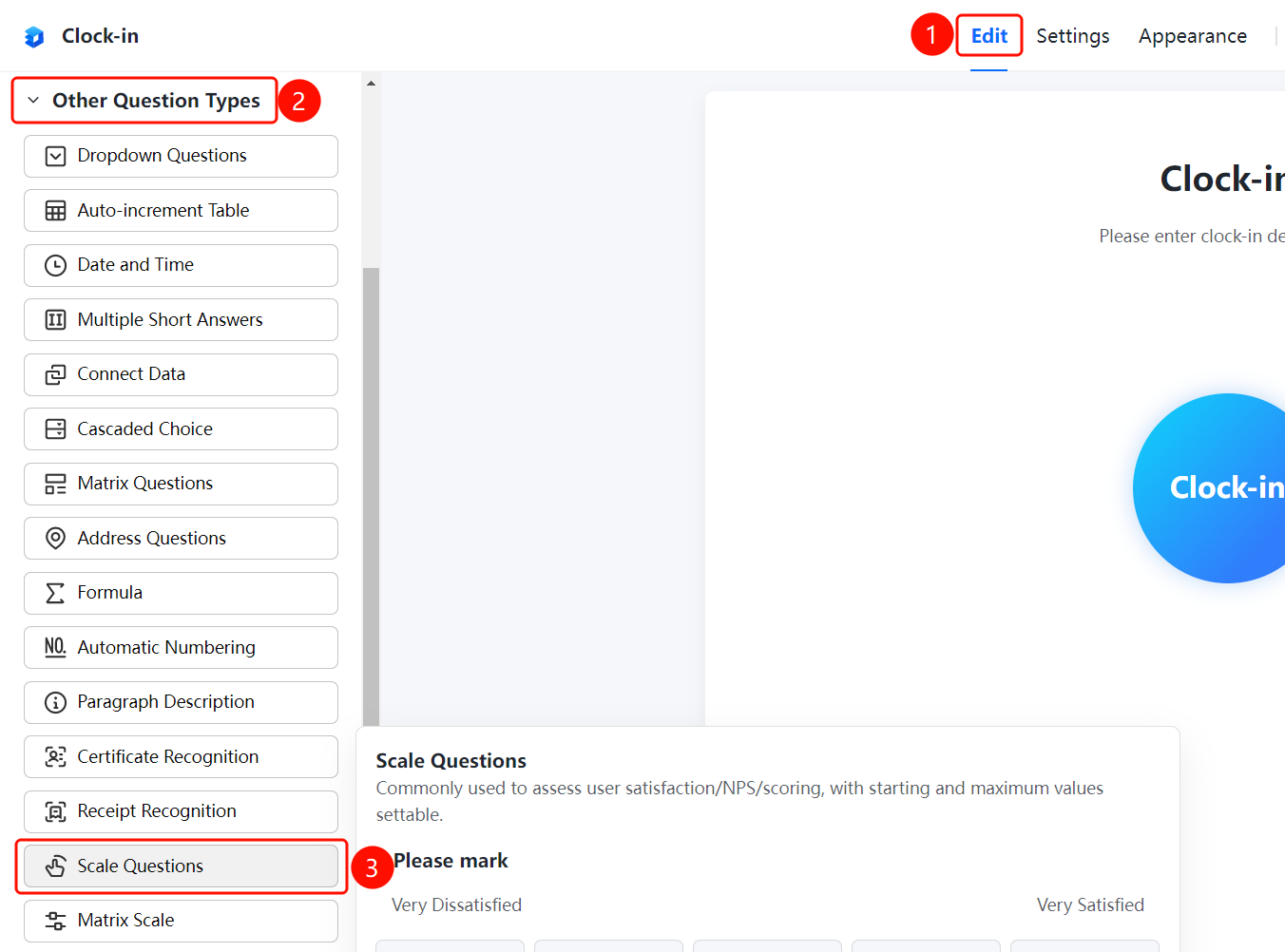Add an Address Questions field
The height and width of the screenshot is (952, 1285).
[181, 539]
